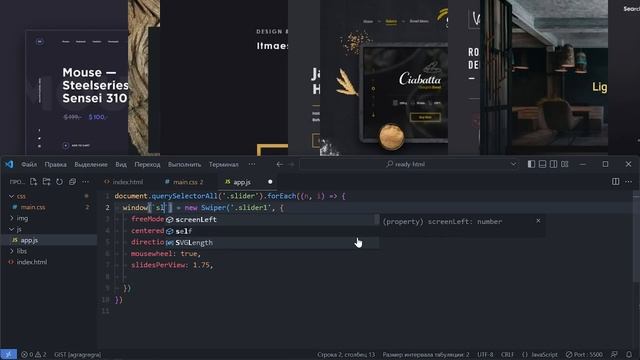Open the Файл menu
This screenshot has height=360, width=640.
[x=29, y=164]
